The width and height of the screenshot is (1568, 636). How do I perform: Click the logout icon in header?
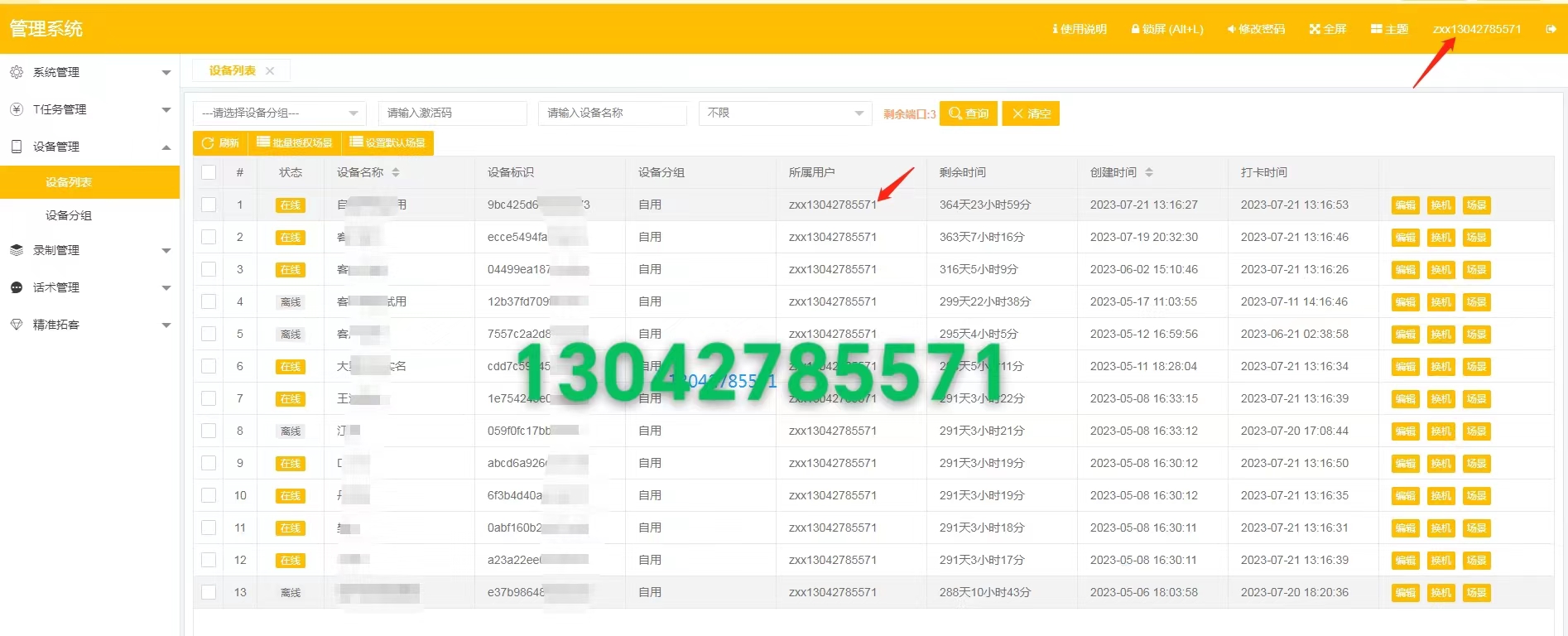pyautogui.click(x=1551, y=29)
